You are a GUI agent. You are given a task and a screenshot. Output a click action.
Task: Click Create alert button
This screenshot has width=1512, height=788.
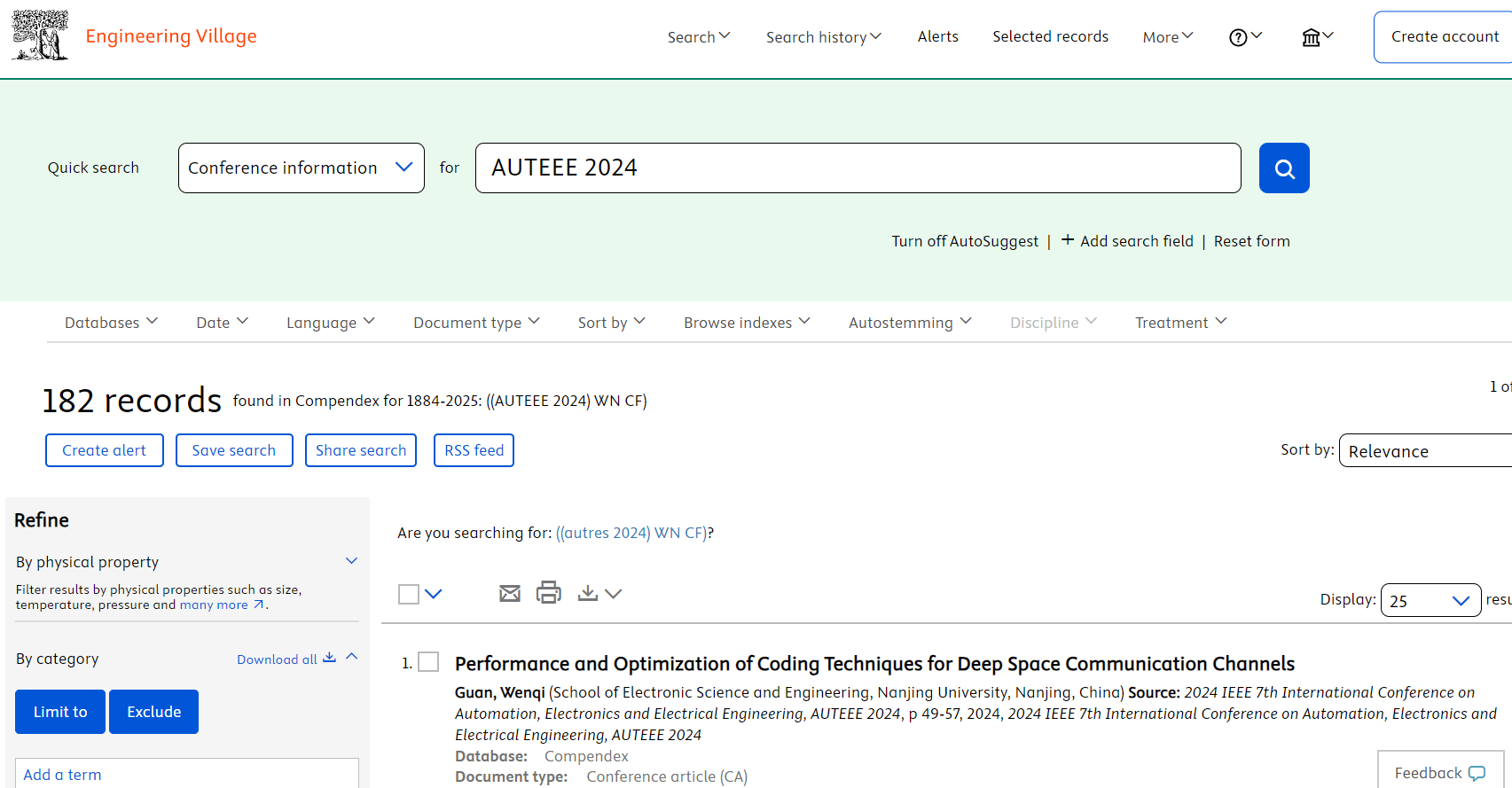click(105, 450)
